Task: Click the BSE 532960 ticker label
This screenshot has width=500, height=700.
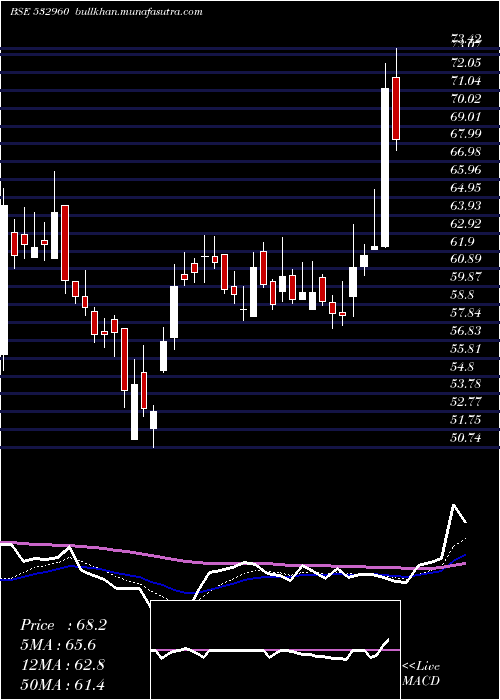Action: pos(39,12)
